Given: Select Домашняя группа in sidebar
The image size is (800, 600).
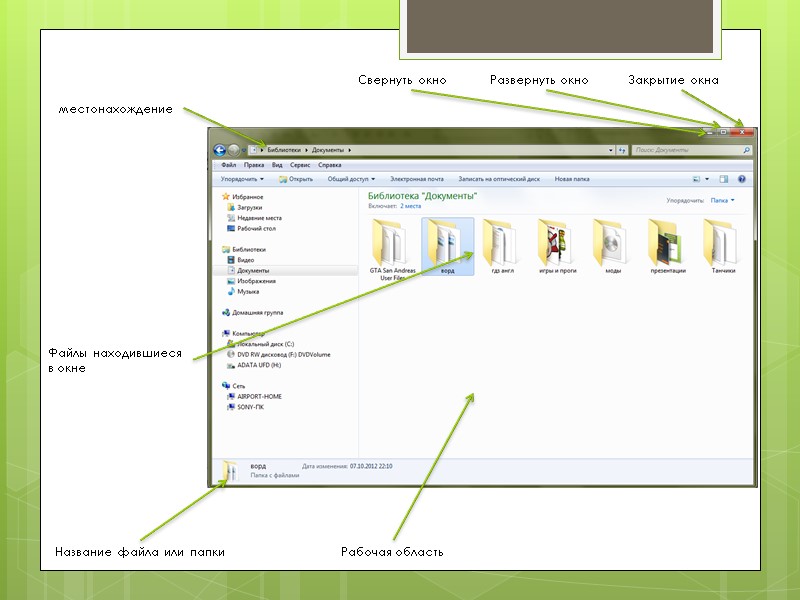Looking at the screenshot, I should point(253,312).
